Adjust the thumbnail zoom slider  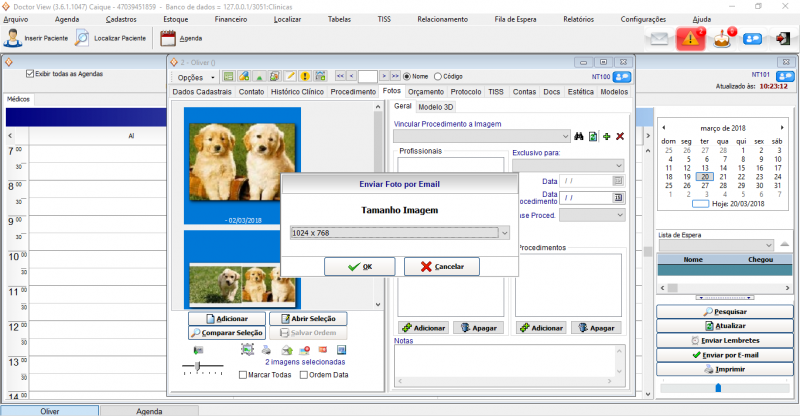pos(198,367)
